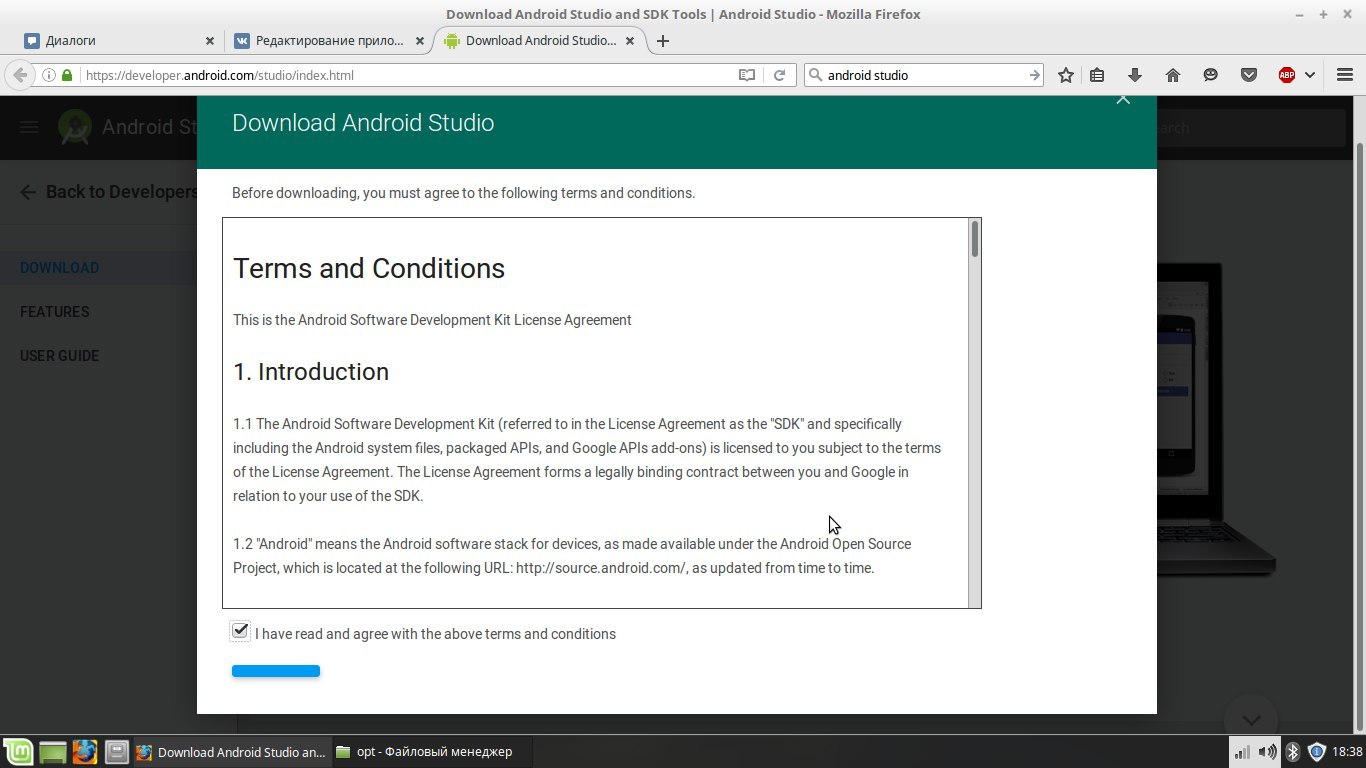Focus the search box containing android studio
Image resolution: width=1366 pixels, height=768 pixels.
tap(924, 75)
